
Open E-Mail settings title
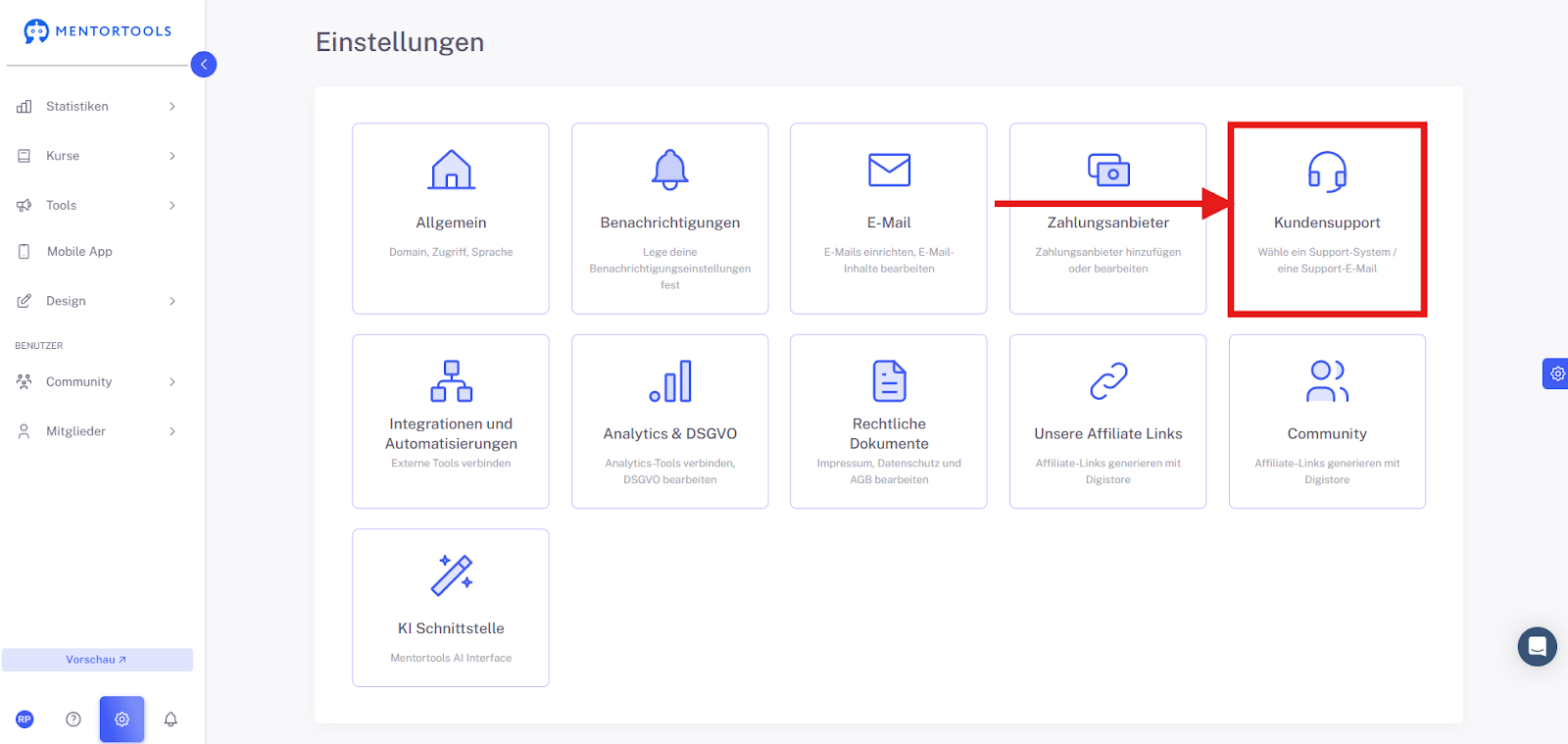889,223
